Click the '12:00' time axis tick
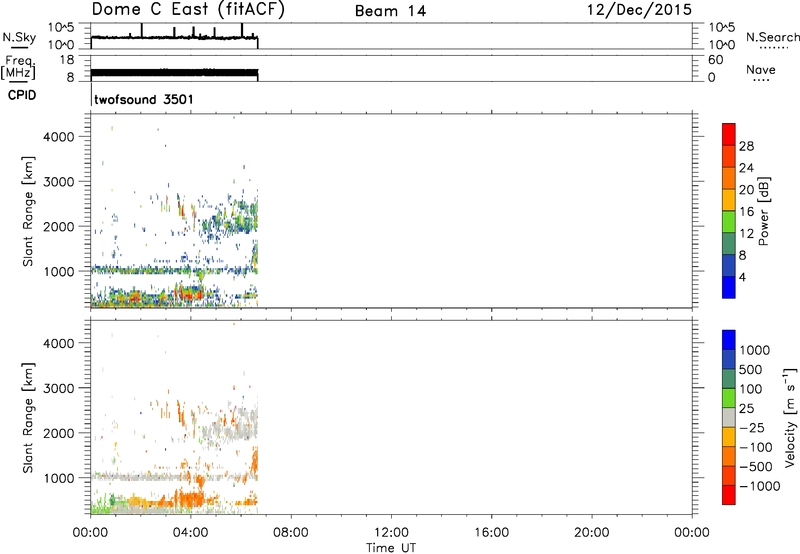 [391, 533]
